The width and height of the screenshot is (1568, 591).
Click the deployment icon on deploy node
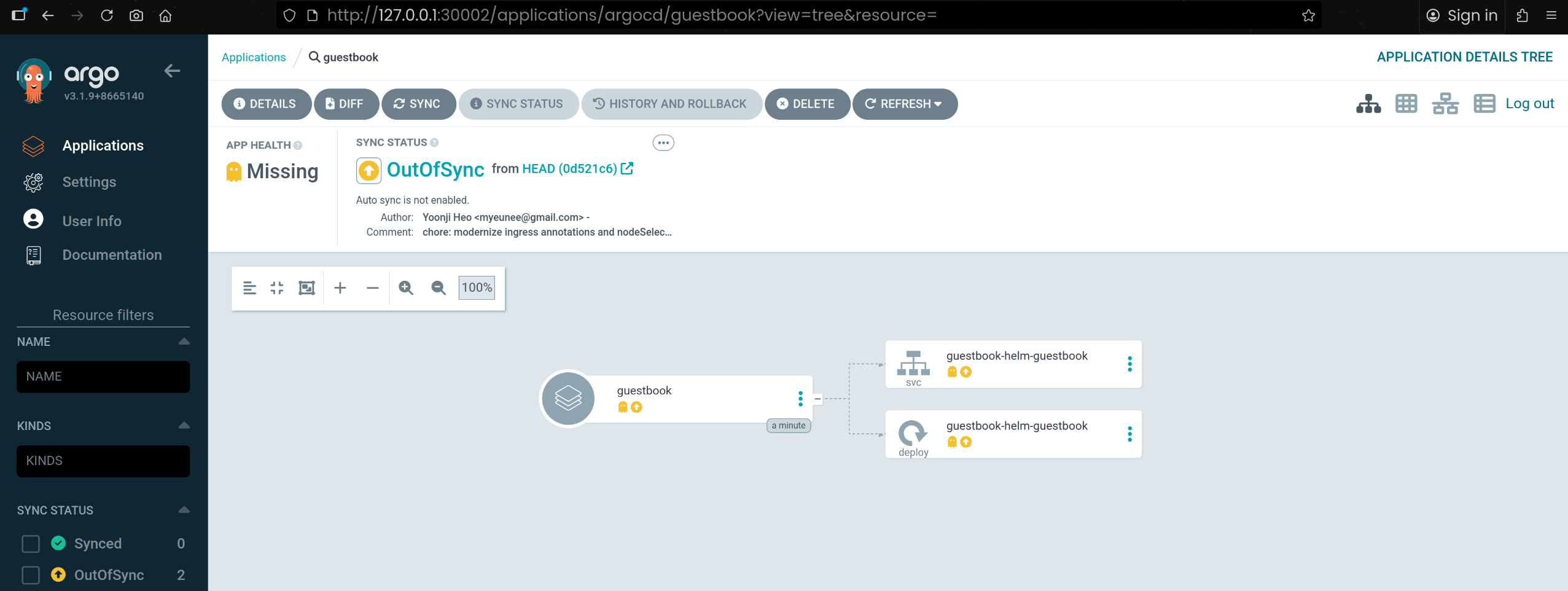pos(913,432)
